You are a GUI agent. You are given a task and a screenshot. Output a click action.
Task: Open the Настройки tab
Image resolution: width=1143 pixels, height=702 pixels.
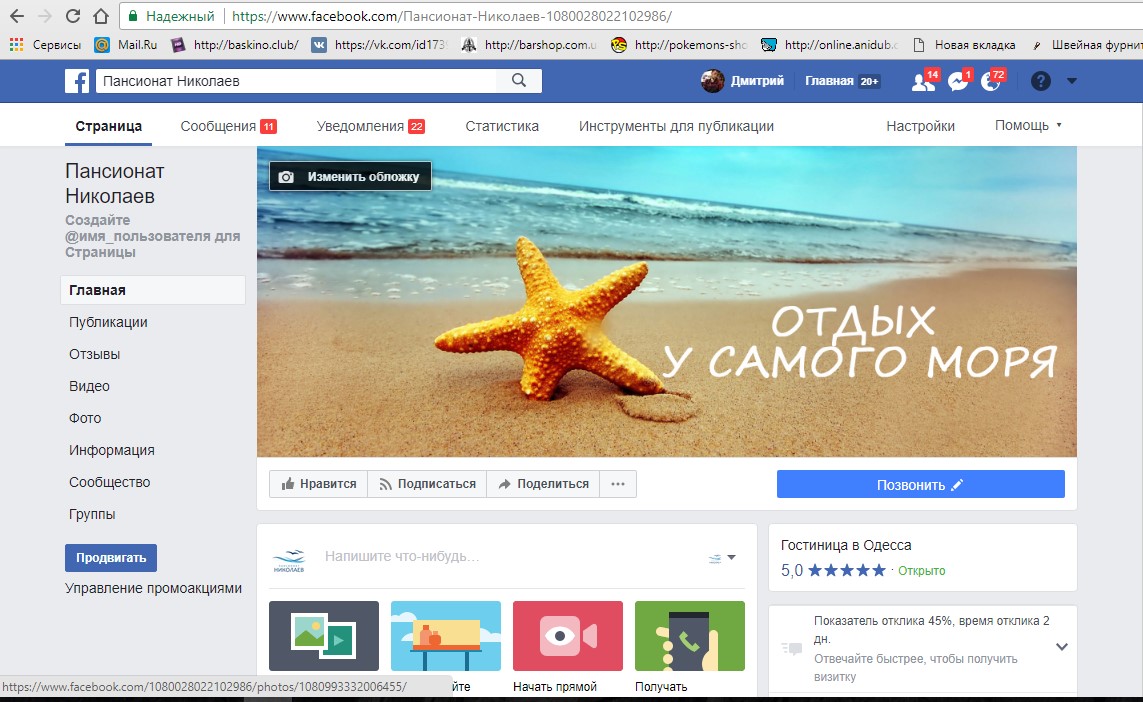pos(921,126)
